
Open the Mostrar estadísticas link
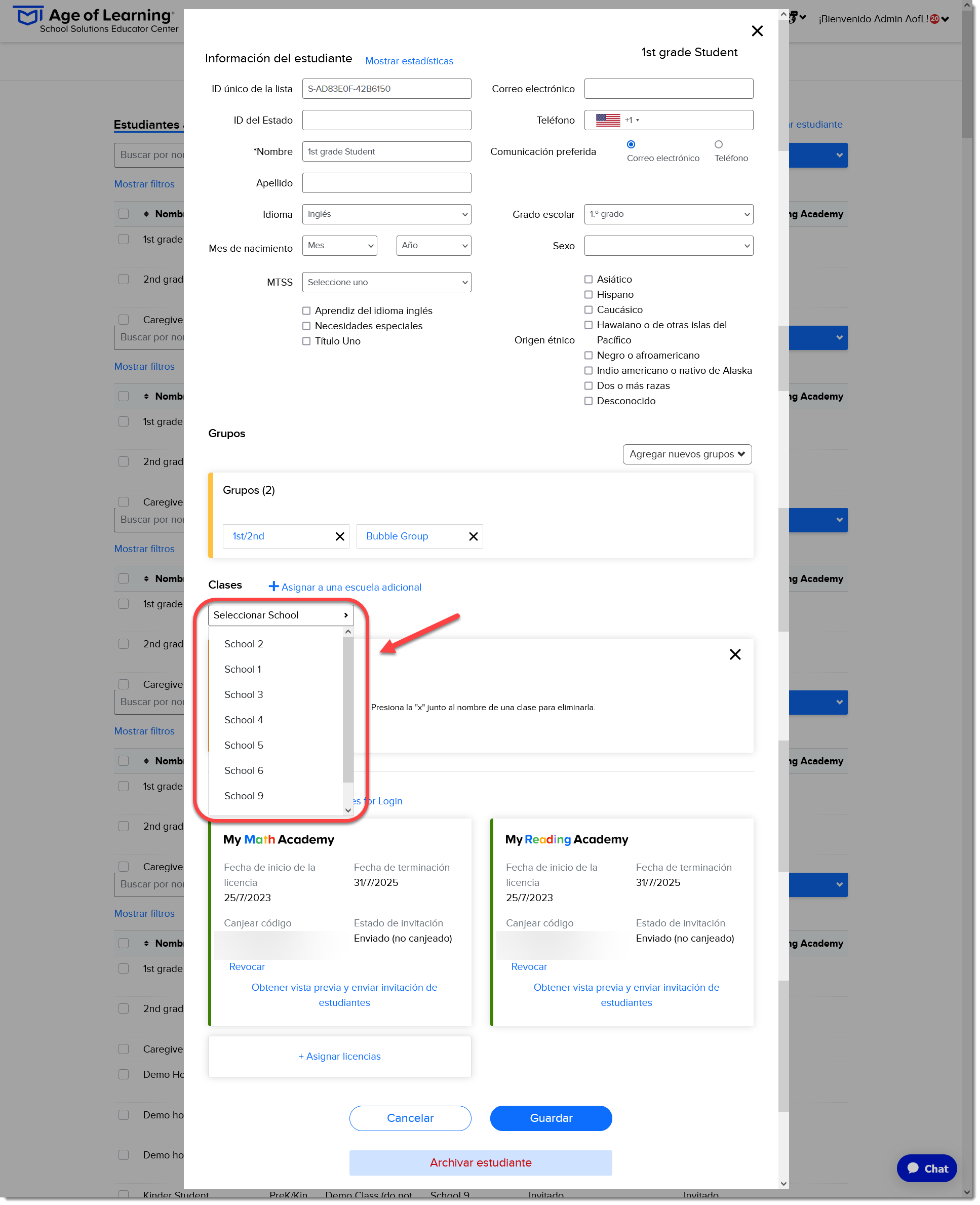(x=409, y=61)
